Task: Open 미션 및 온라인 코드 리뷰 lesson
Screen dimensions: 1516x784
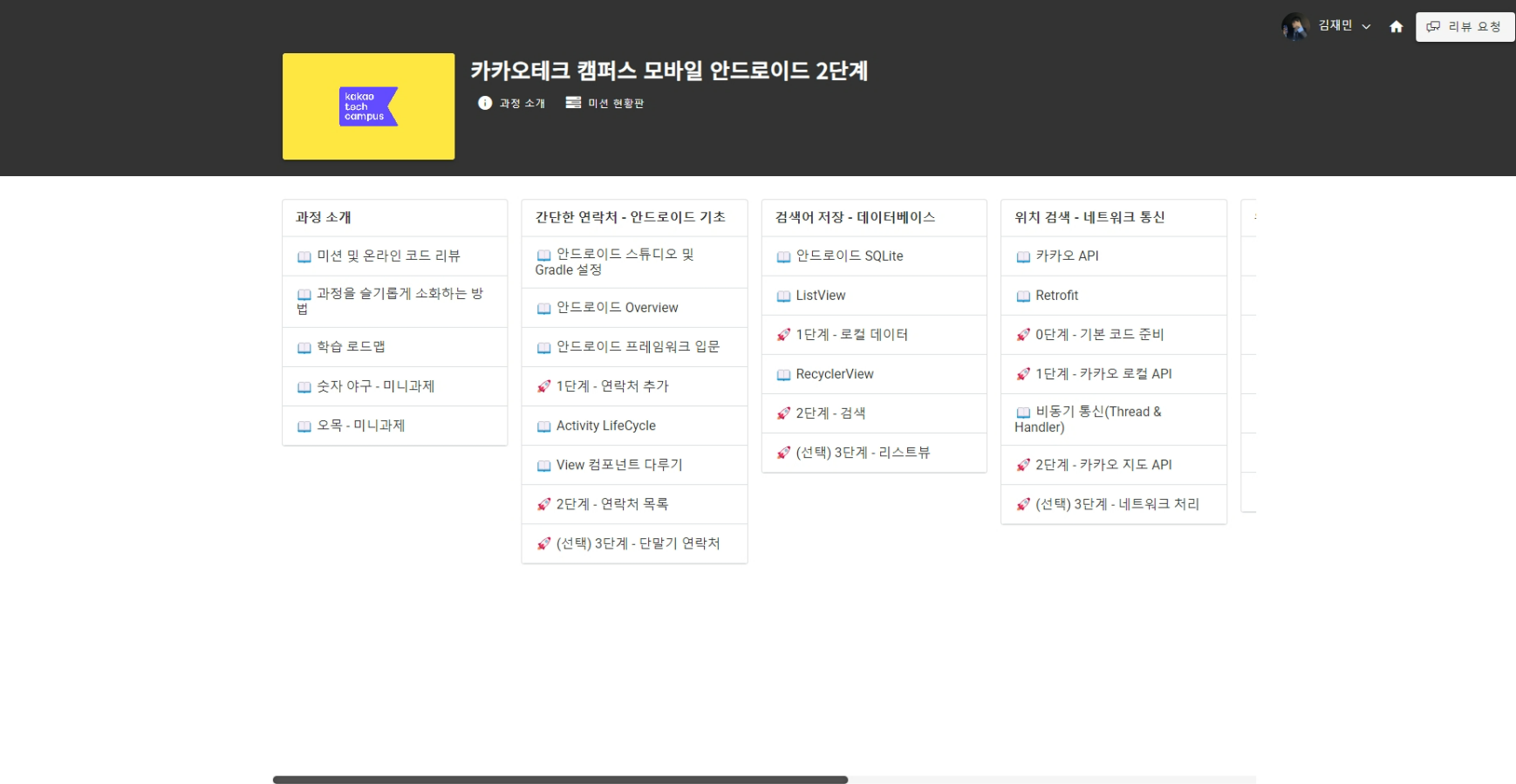Action: (394, 256)
